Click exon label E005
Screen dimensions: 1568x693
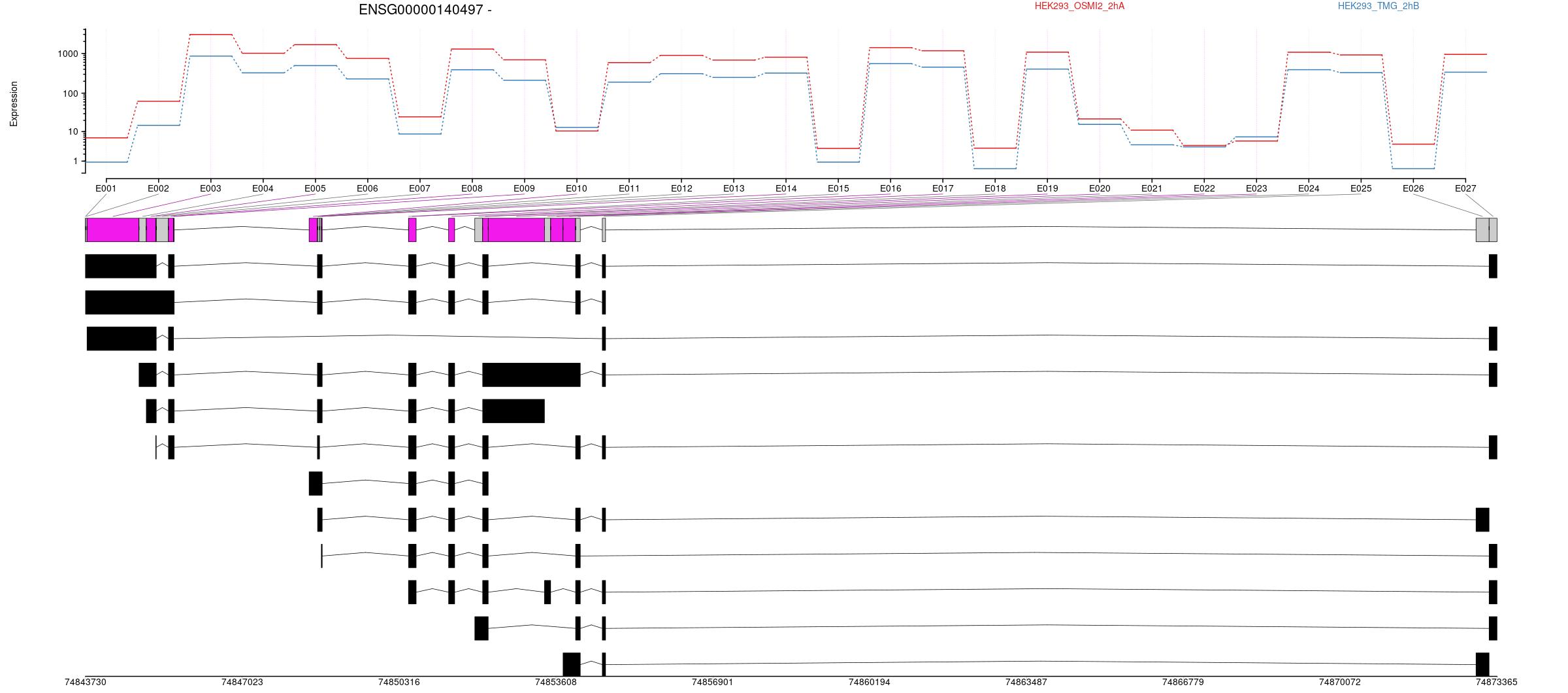315,188
